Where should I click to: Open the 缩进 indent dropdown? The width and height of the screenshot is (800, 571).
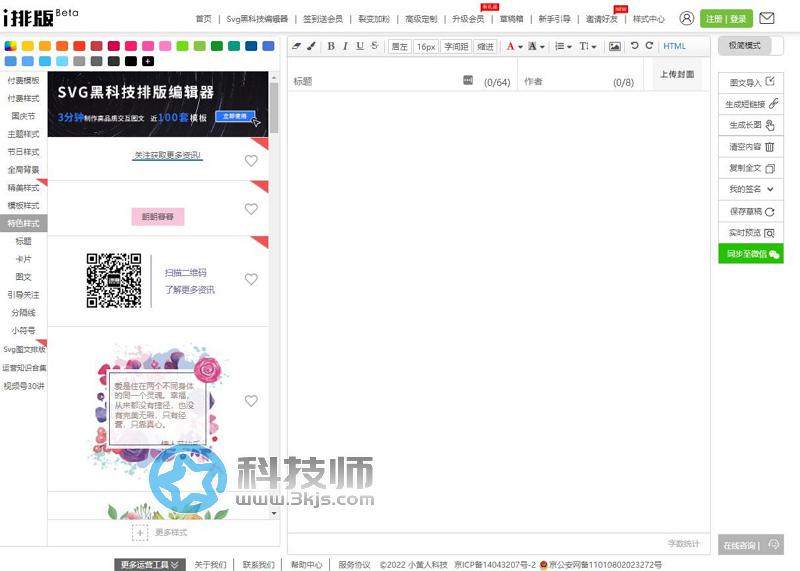point(485,46)
